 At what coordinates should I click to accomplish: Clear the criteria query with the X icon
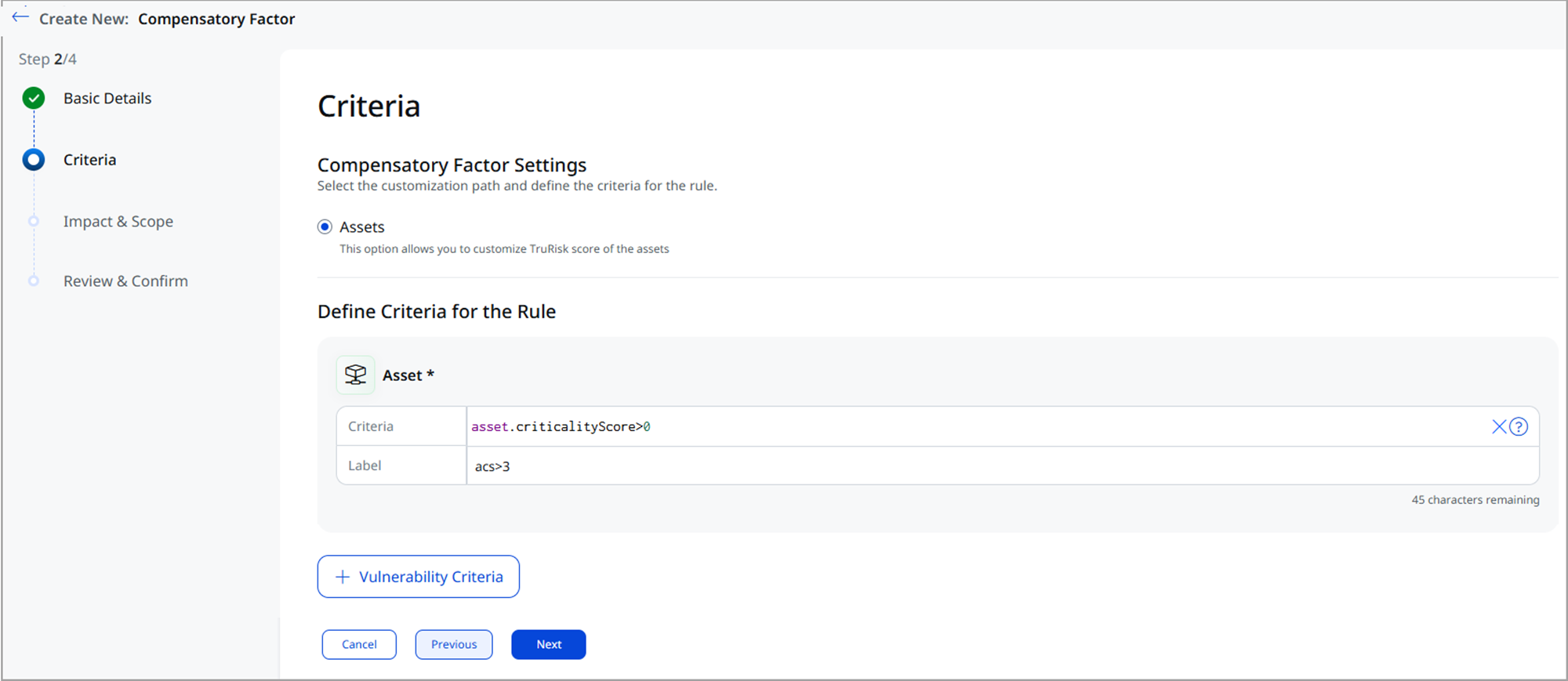coord(1498,426)
